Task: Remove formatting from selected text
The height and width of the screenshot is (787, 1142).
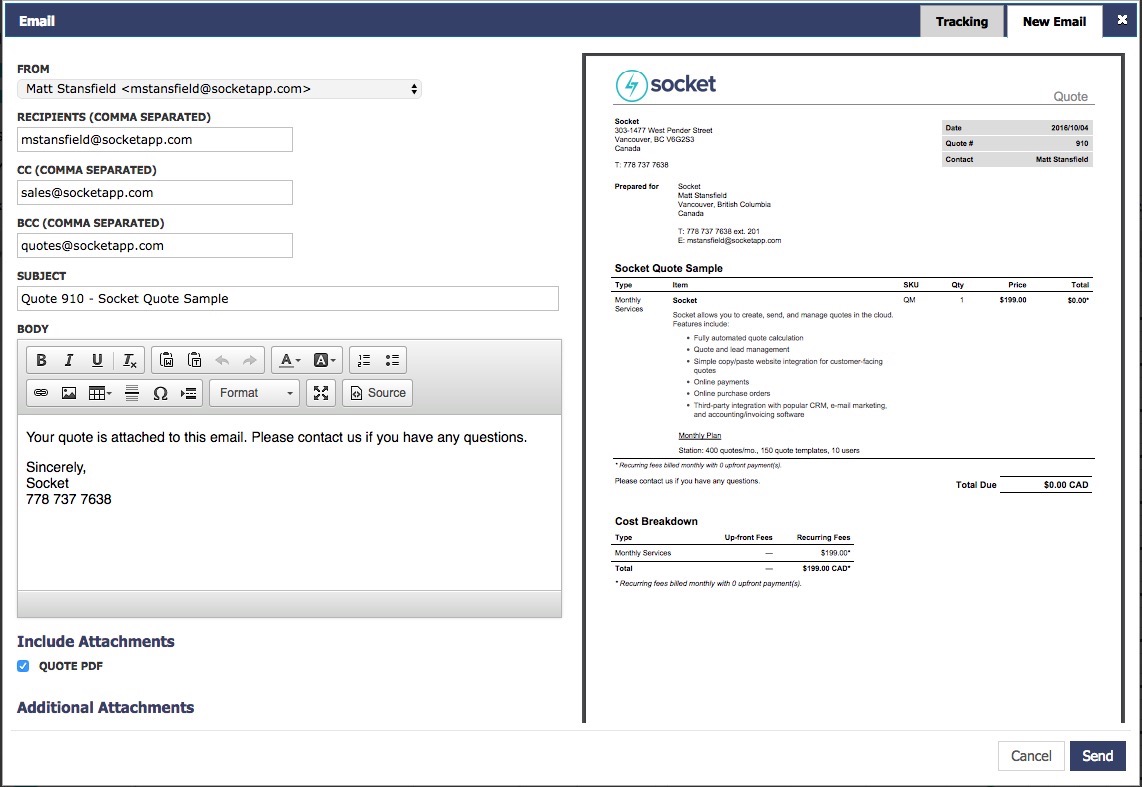Action: (130, 360)
